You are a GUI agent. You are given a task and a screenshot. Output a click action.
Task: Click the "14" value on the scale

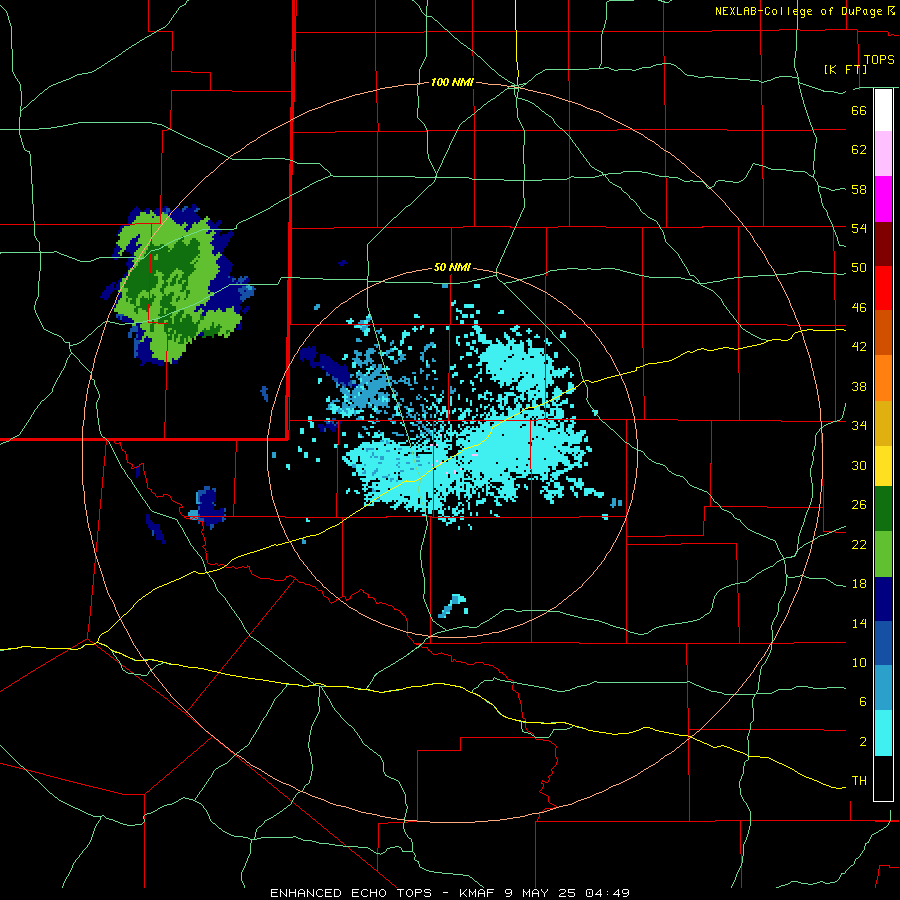coord(859,623)
